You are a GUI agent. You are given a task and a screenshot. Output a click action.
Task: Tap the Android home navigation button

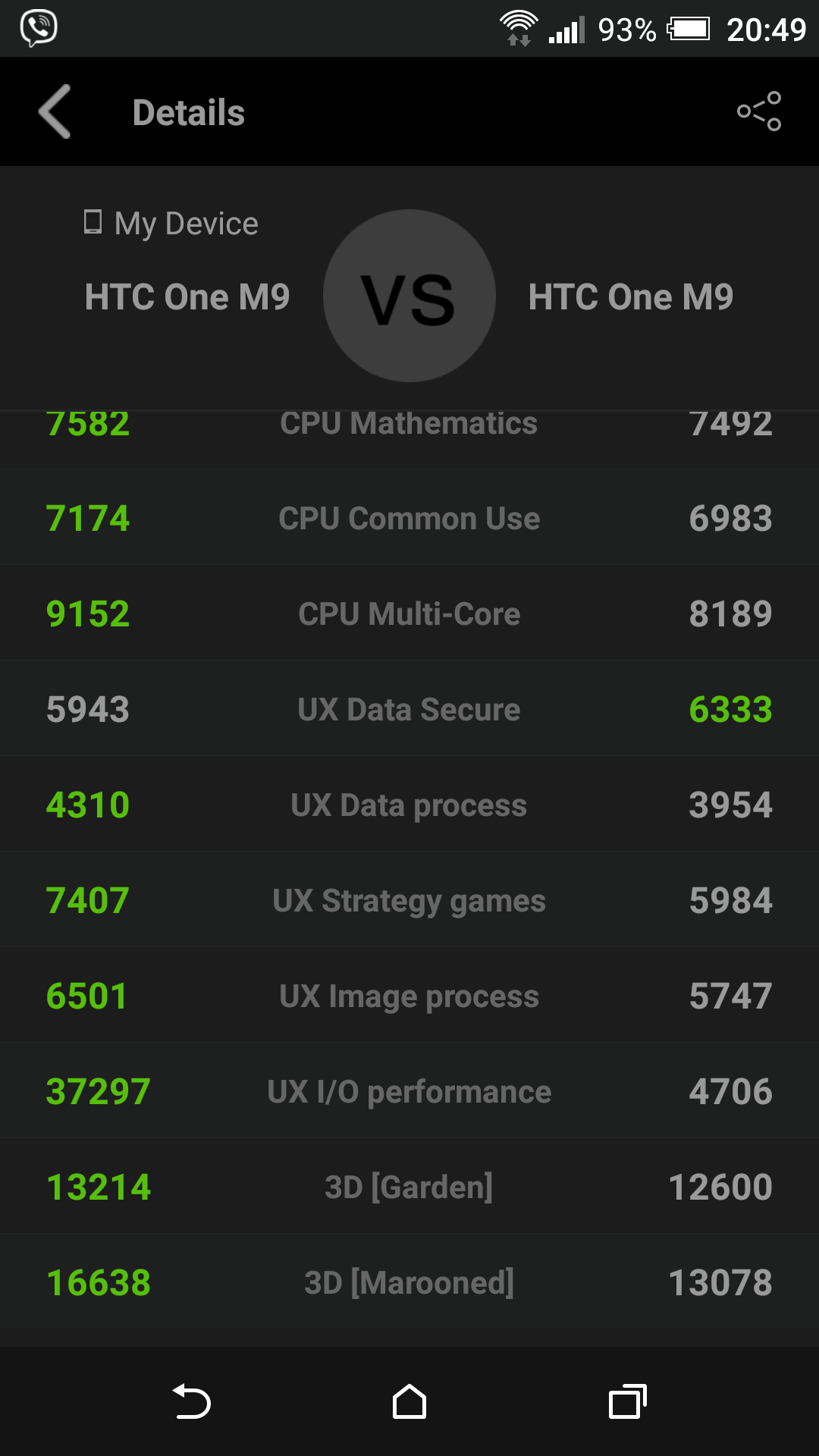[x=409, y=1401]
